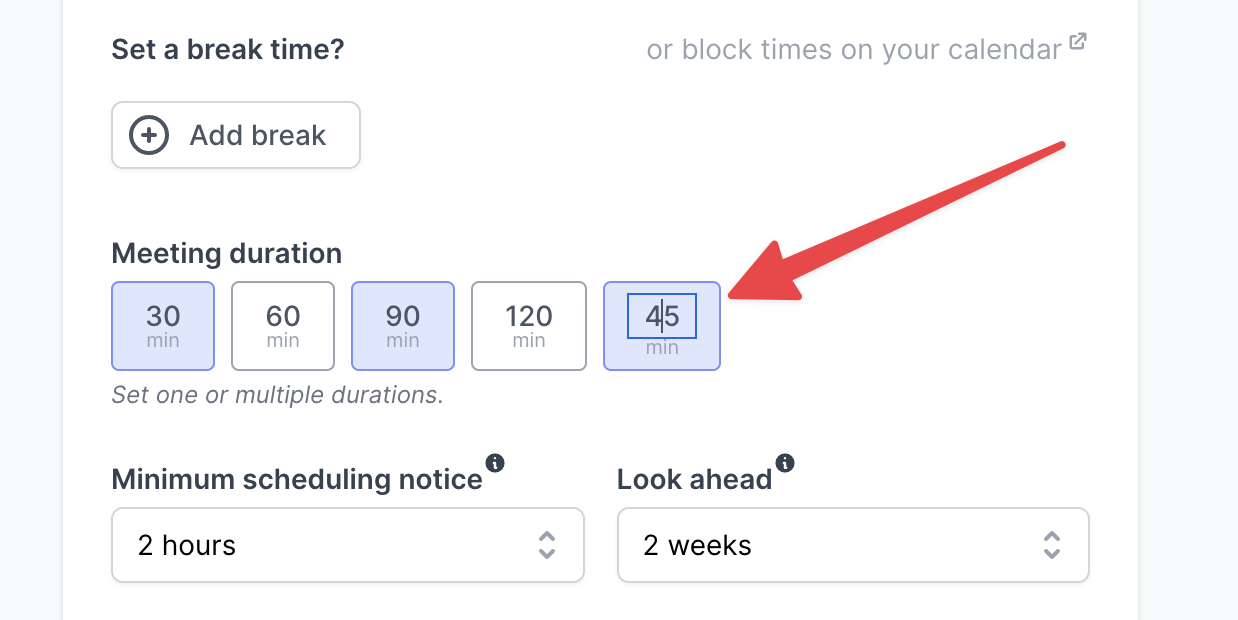The width and height of the screenshot is (1238, 620).
Task: Show info icon next to Look ahead
Action: pyautogui.click(x=785, y=463)
